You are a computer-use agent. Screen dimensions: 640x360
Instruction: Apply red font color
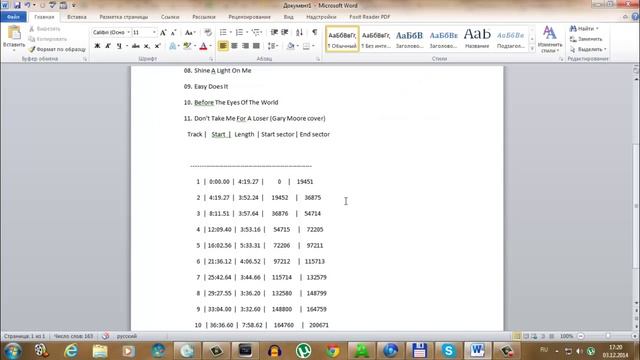tap(203, 46)
